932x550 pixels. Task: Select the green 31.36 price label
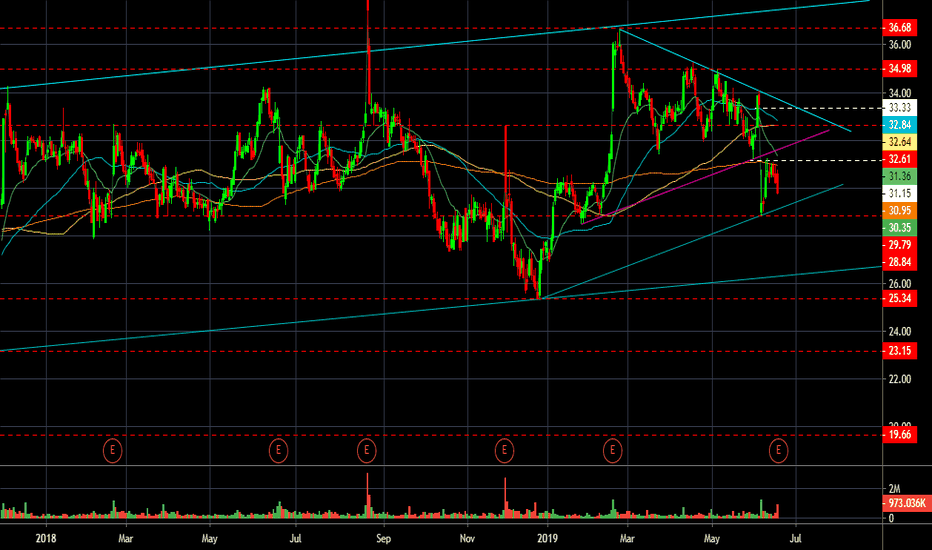pyautogui.click(x=900, y=176)
